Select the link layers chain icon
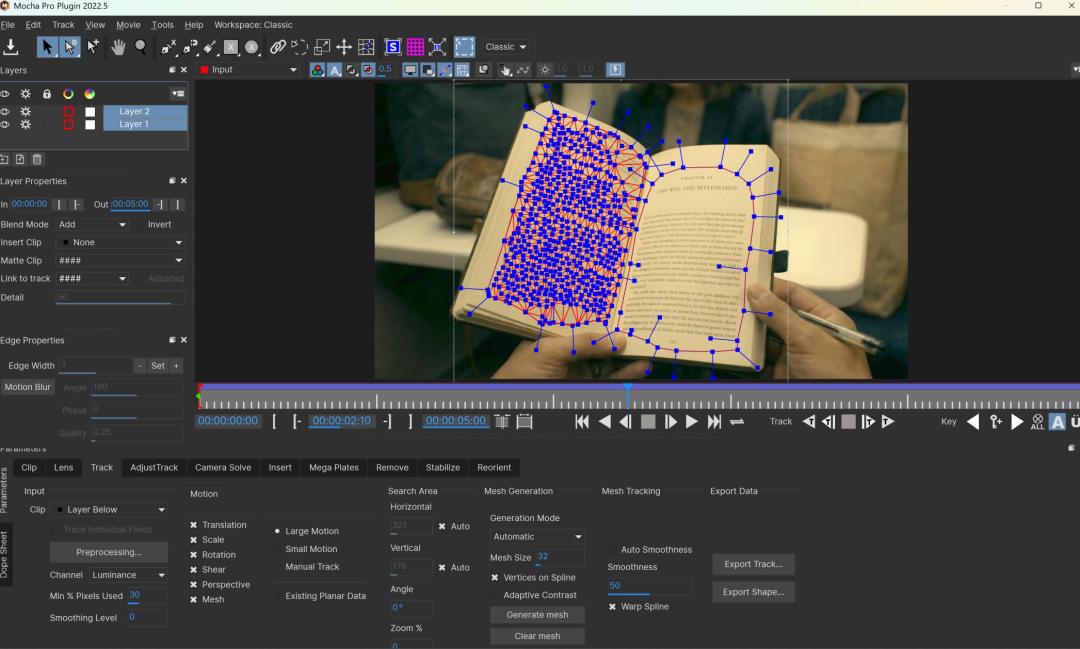This screenshot has width=1080, height=649. click(278, 47)
